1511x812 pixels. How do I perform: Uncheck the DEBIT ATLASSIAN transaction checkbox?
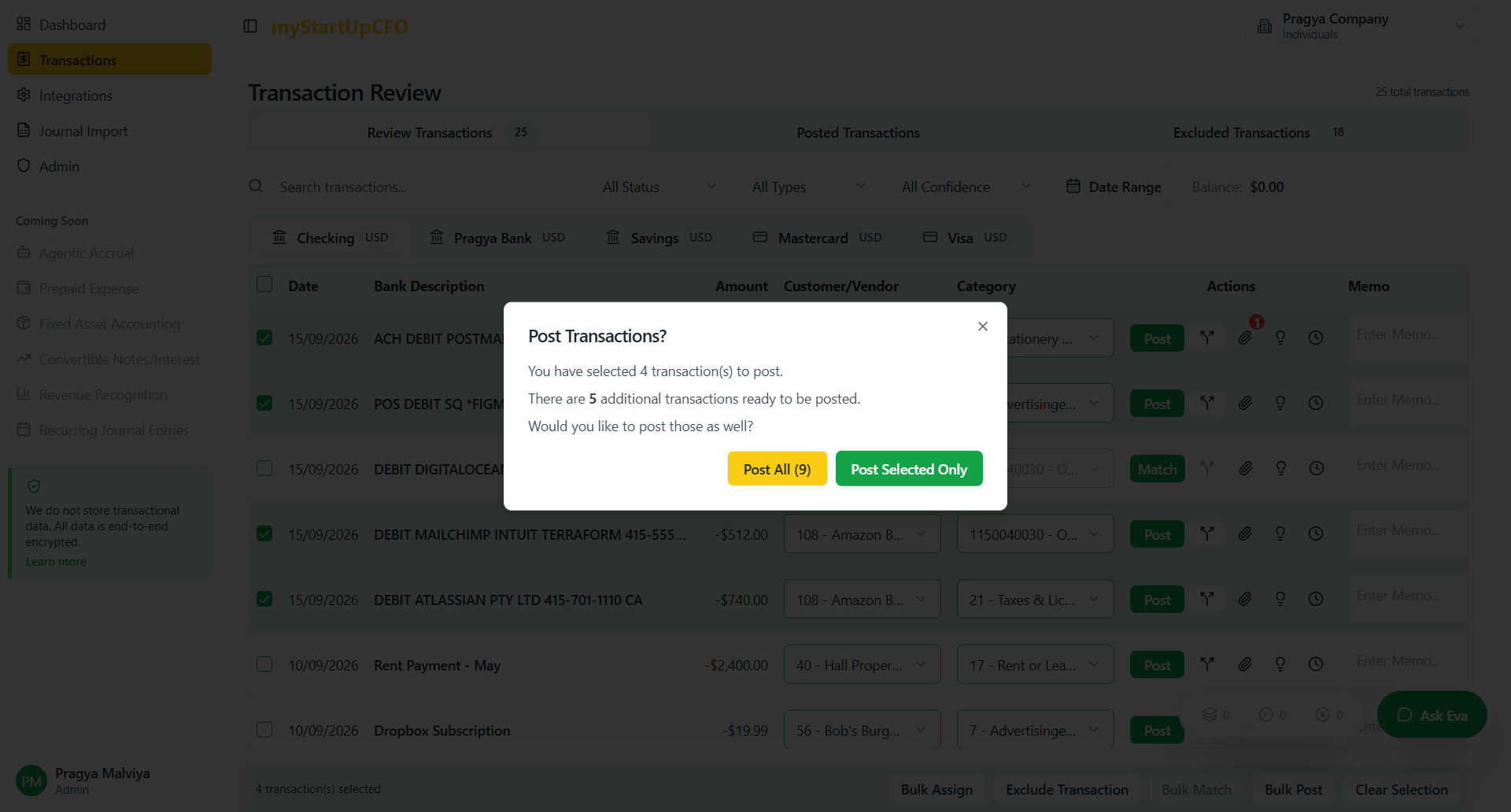tap(264, 598)
